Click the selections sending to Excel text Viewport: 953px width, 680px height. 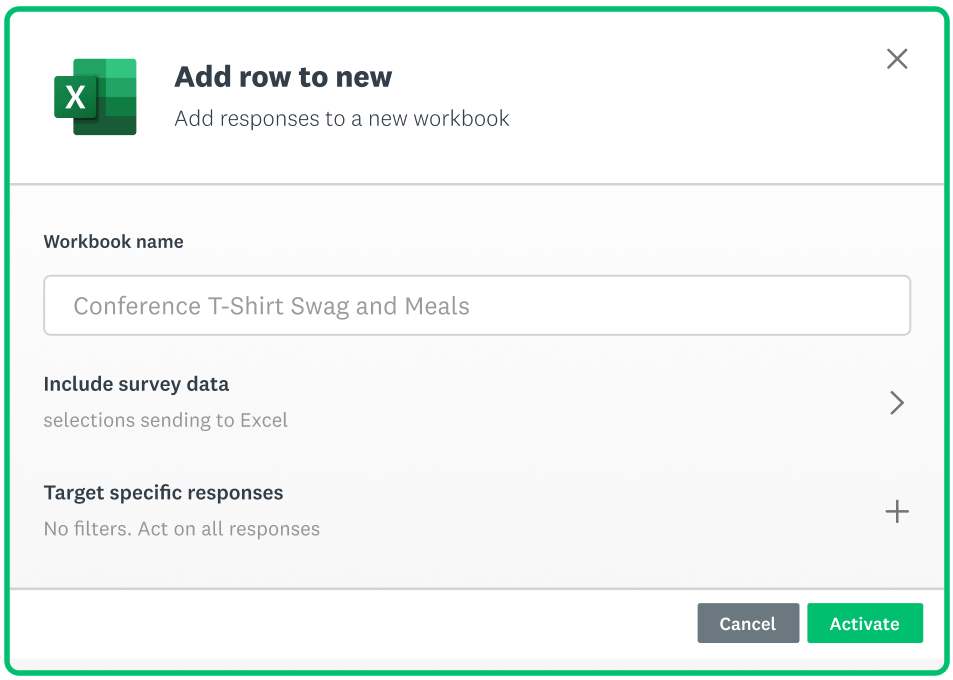(166, 420)
